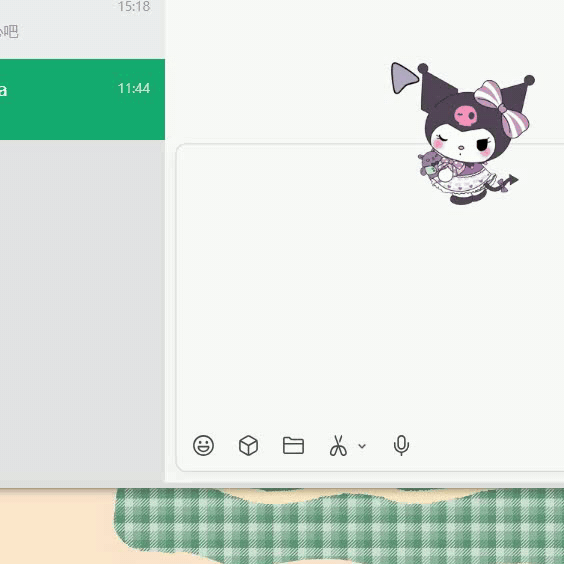This screenshot has height=564, width=564.
Task: Start a screenshot with the scissors icon
Action: pos(338,445)
